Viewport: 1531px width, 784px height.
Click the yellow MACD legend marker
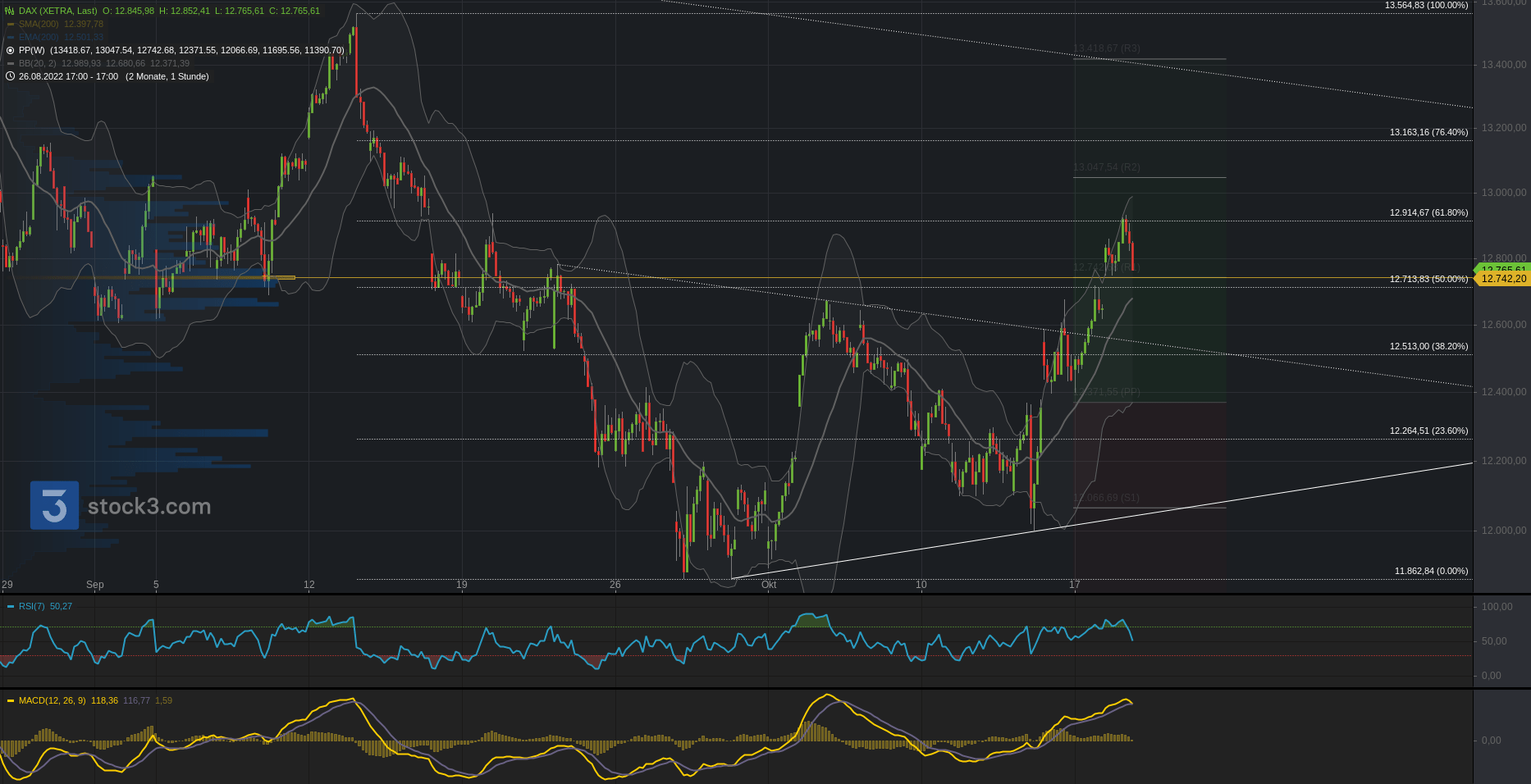[11, 700]
